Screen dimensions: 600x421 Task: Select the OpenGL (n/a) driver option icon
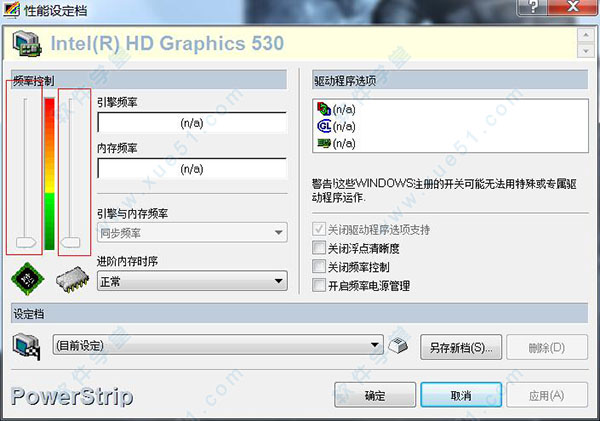tap(323, 126)
